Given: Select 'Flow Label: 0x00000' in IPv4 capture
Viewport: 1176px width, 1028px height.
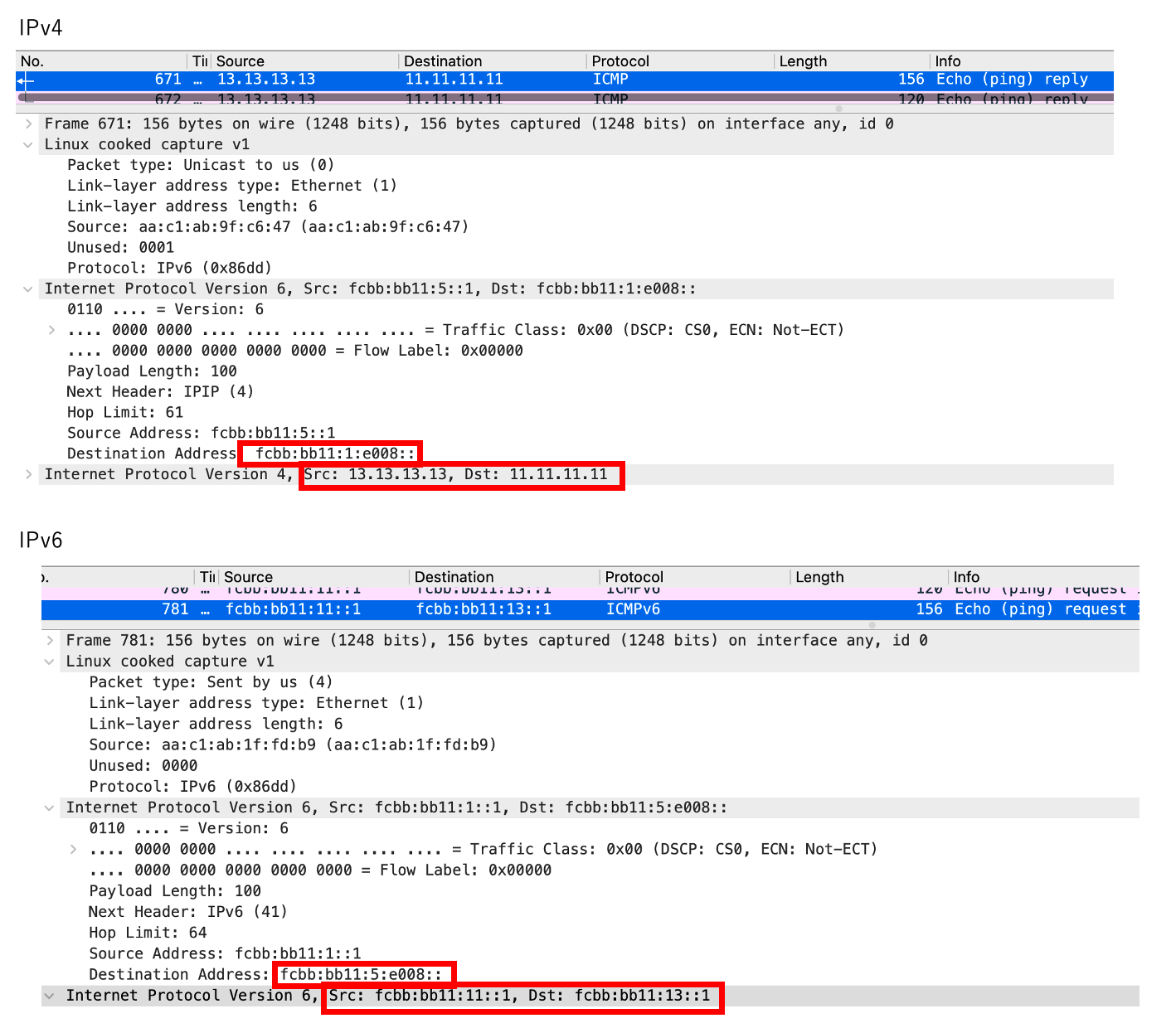Looking at the screenshot, I should click(295, 351).
